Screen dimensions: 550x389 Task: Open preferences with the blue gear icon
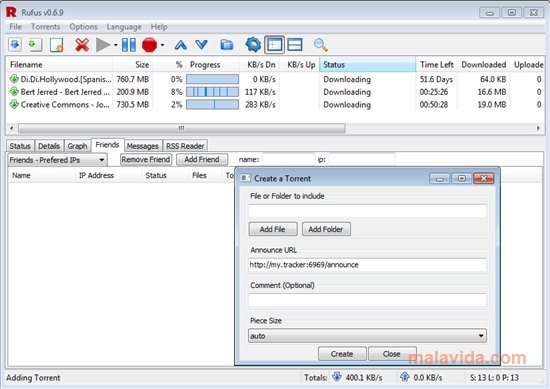[253, 45]
